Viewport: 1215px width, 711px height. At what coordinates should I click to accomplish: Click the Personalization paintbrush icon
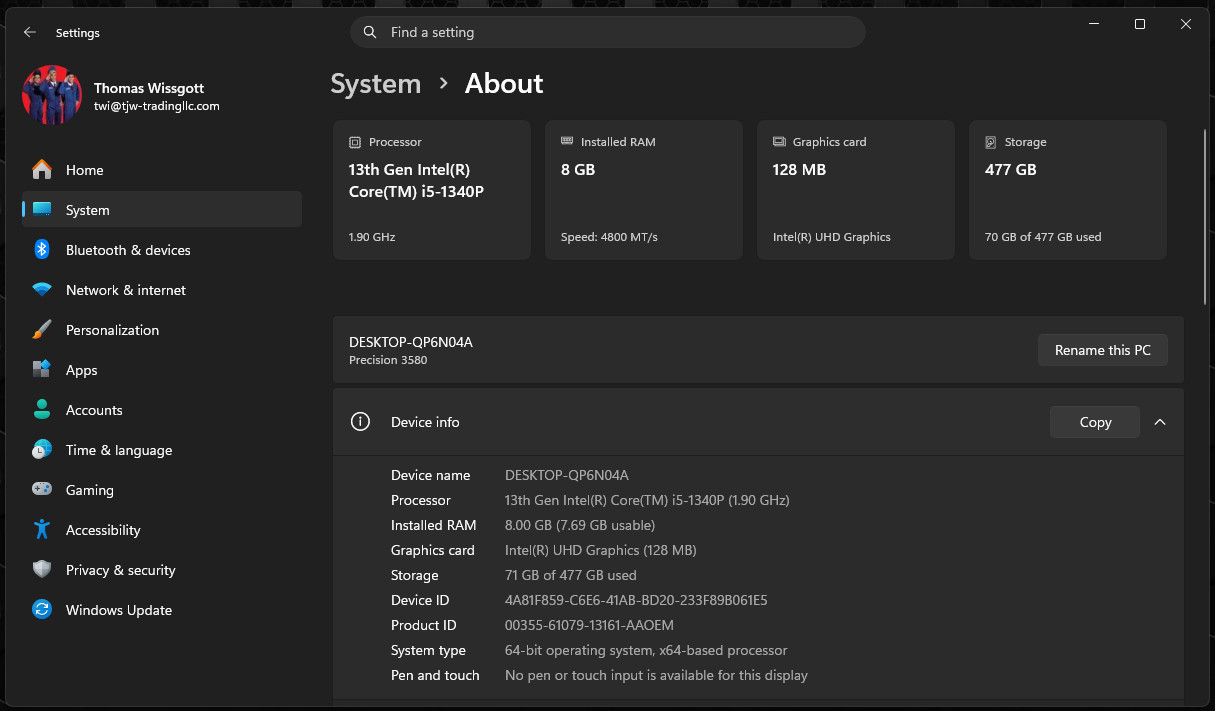pos(42,330)
